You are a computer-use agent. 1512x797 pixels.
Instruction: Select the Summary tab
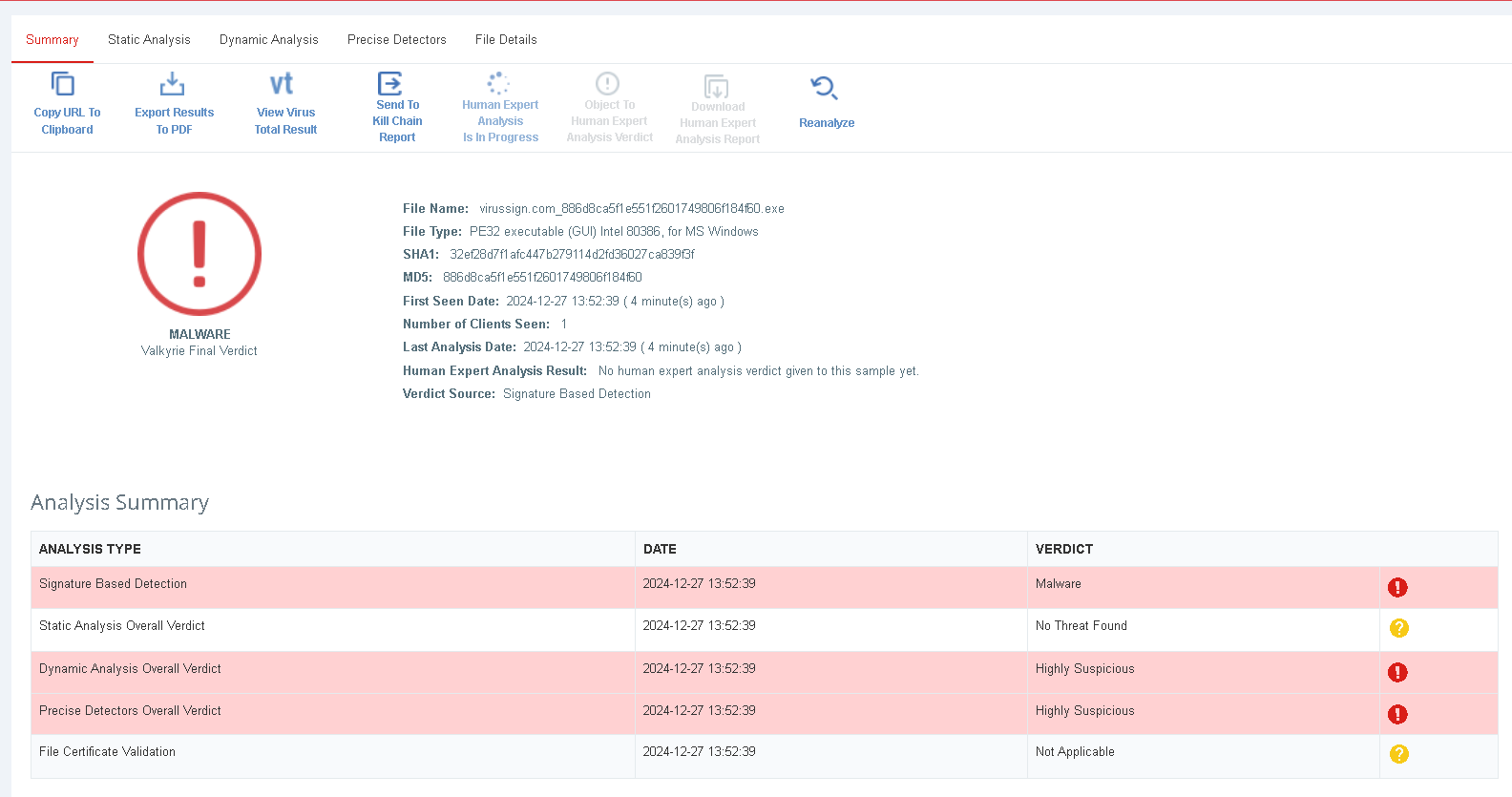point(52,40)
